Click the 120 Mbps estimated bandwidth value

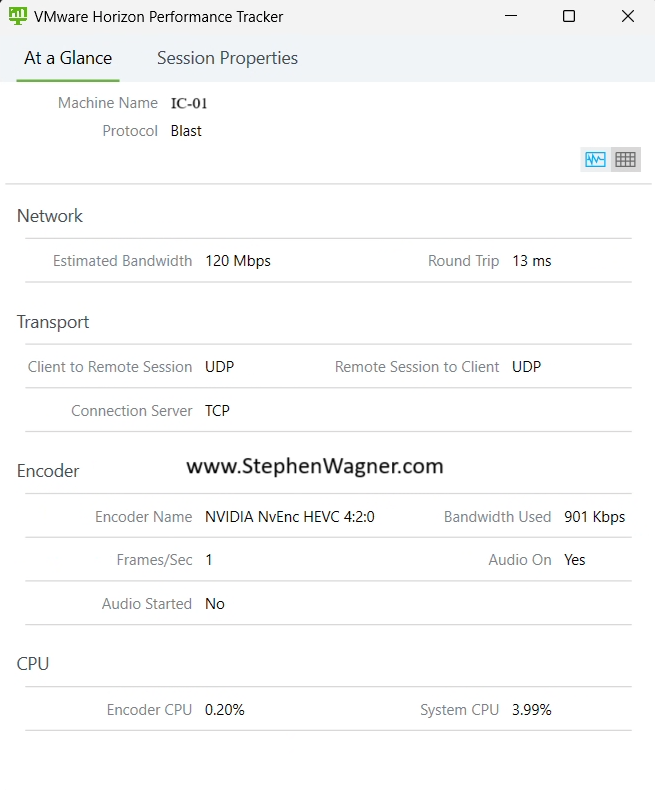pos(238,261)
